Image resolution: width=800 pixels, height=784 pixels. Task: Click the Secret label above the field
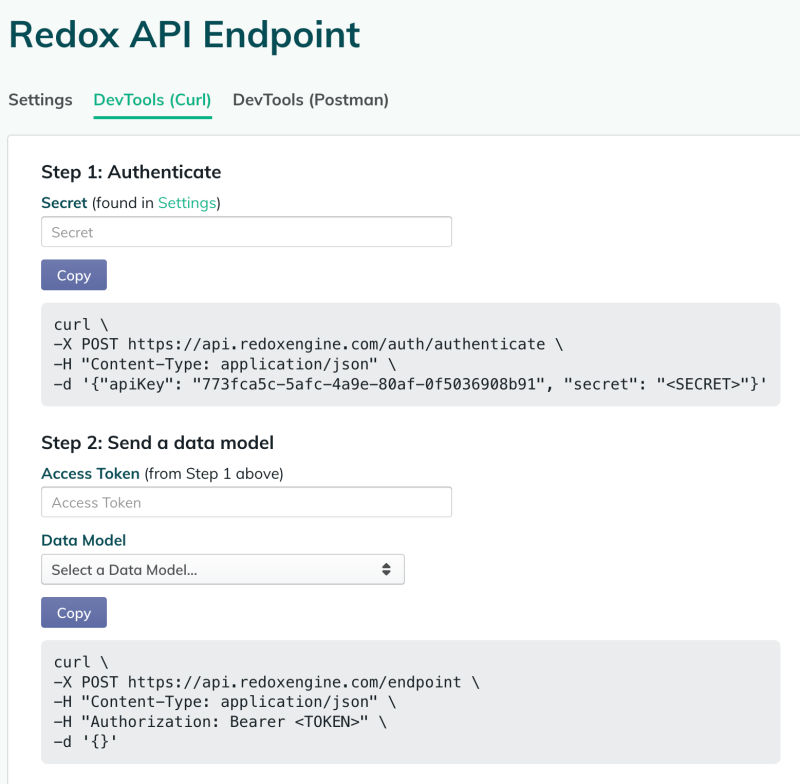tap(64, 203)
